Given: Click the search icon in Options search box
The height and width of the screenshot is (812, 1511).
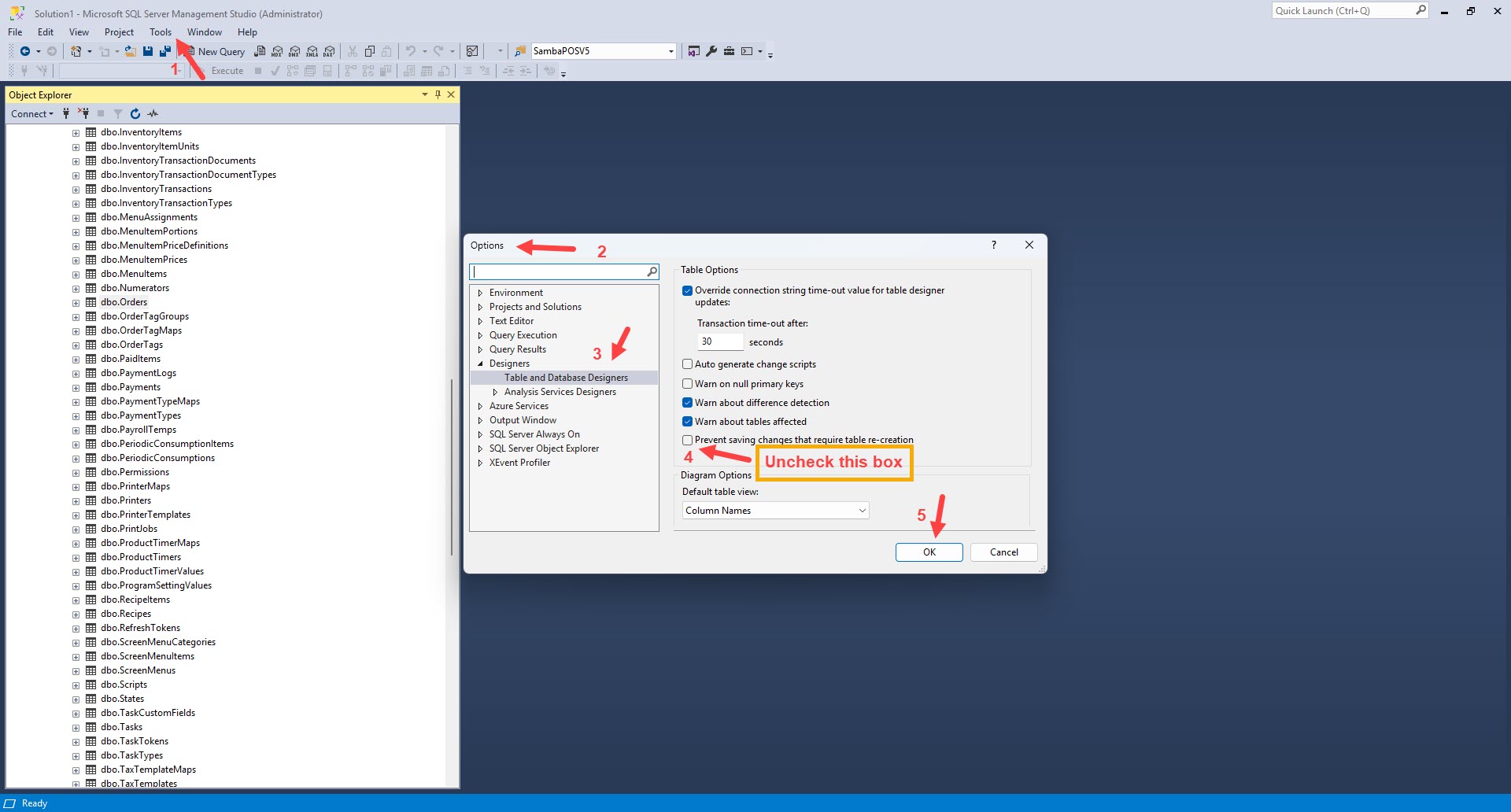Looking at the screenshot, I should coord(652,271).
